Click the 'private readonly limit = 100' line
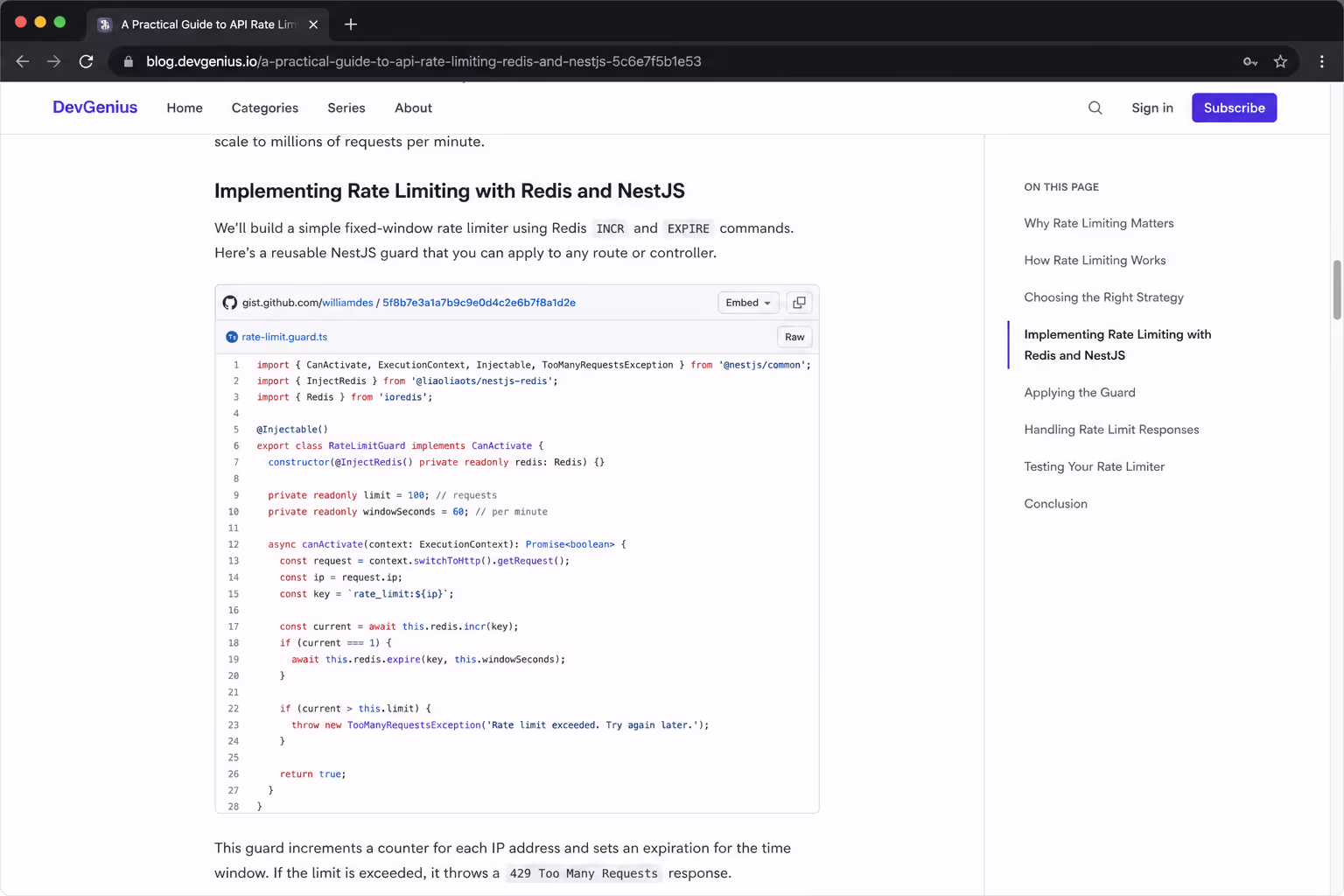The height and width of the screenshot is (896, 1344). click(x=382, y=495)
